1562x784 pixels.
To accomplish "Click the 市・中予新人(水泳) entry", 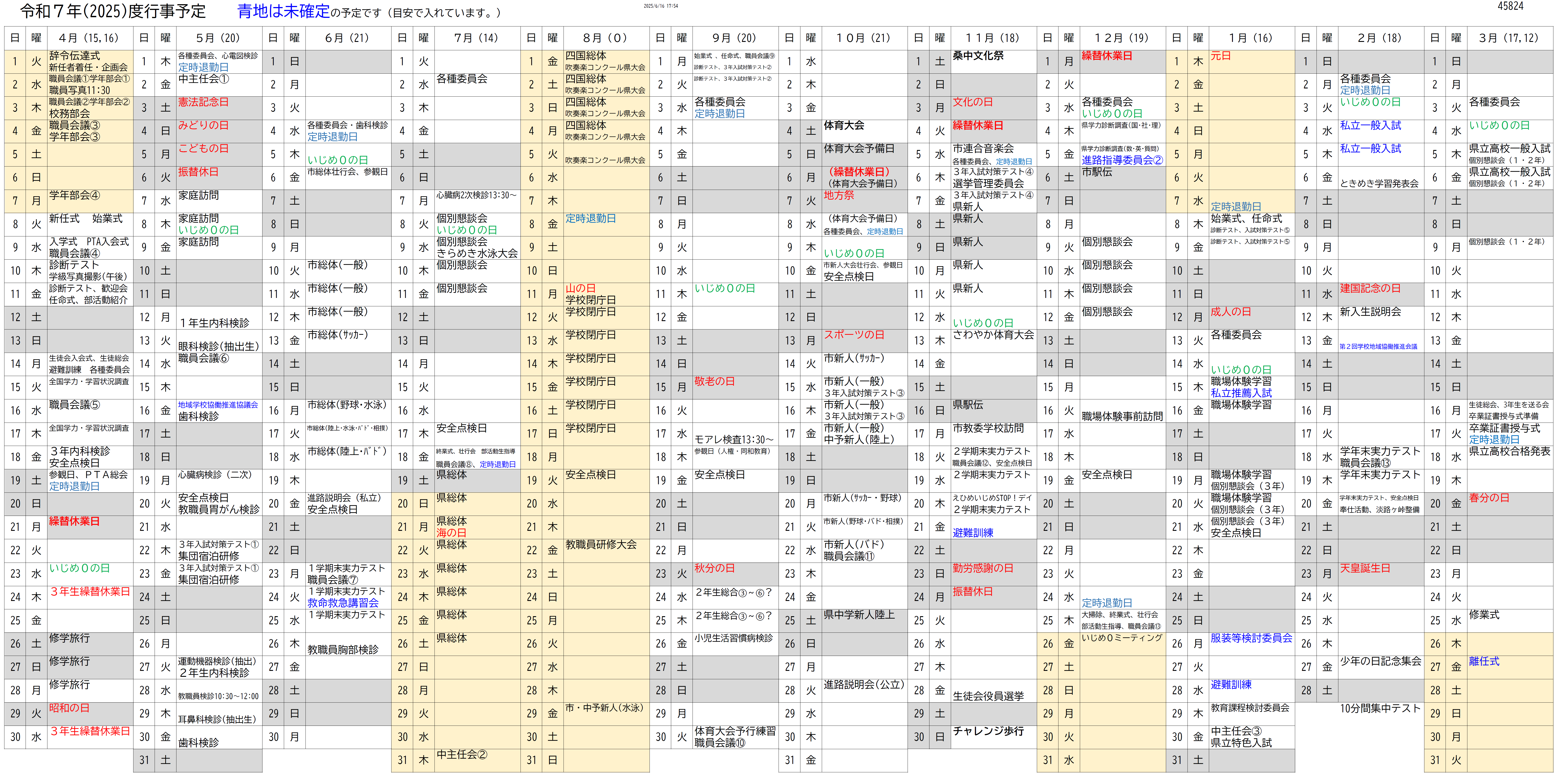I will pos(605,708).
